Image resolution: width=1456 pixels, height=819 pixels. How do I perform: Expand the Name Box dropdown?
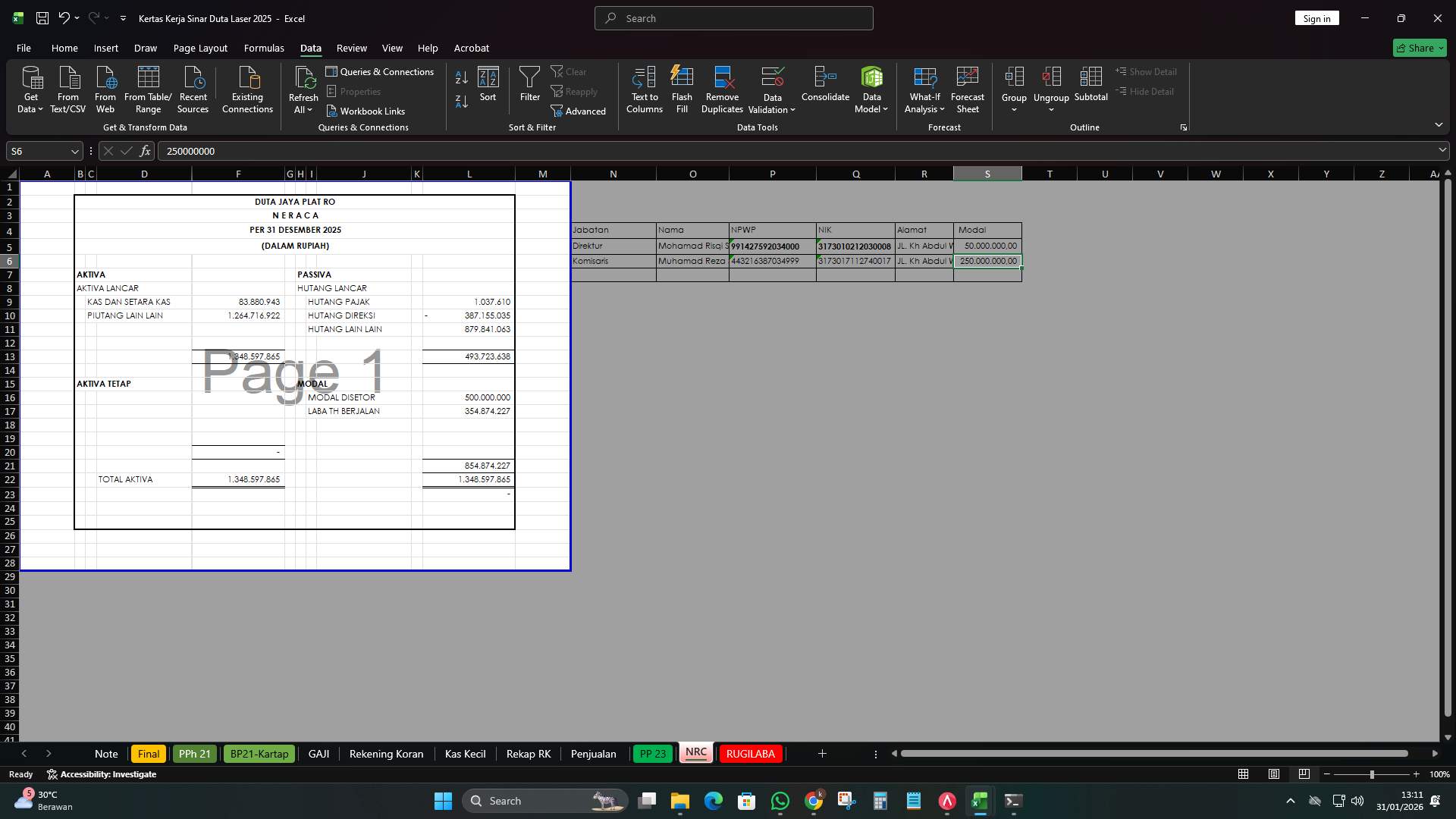tap(74, 151)
